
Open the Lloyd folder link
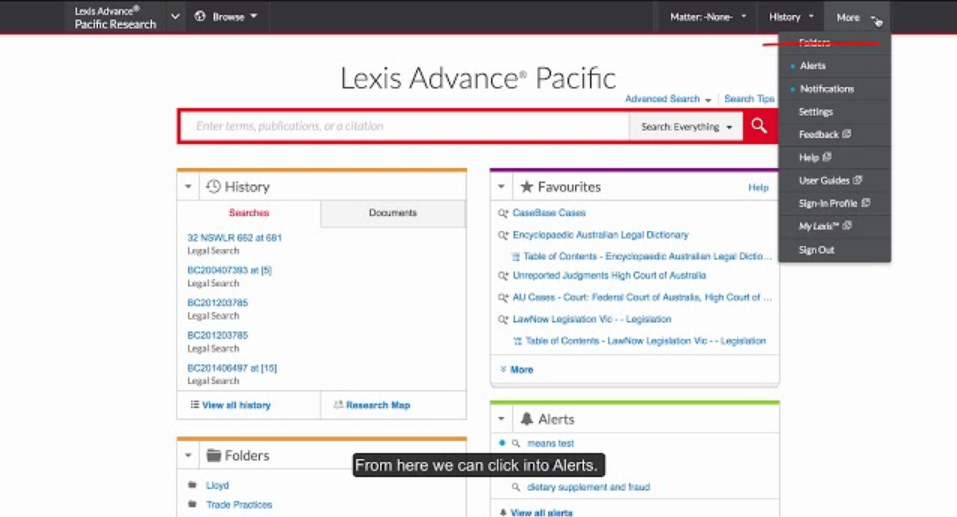click(x=217, y=485)
